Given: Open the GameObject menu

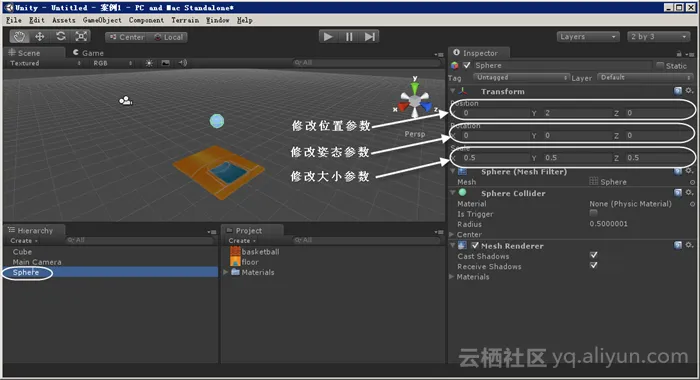Looking at the screenshot, I should click(102, 20).
